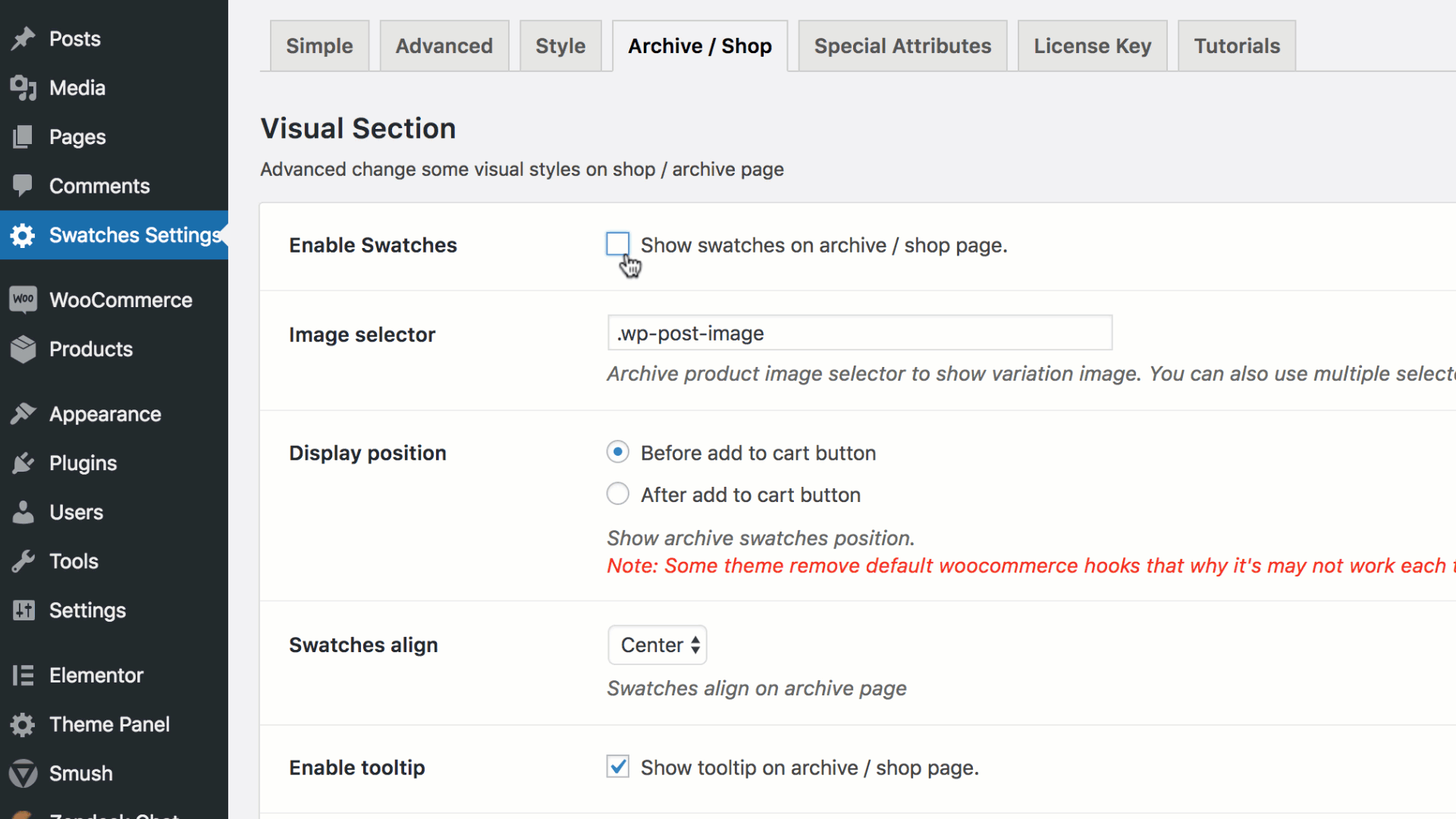Screen dimensions: 1456x819
Task: Go to the Tutorials tab
Action: tap(1236, 45)
